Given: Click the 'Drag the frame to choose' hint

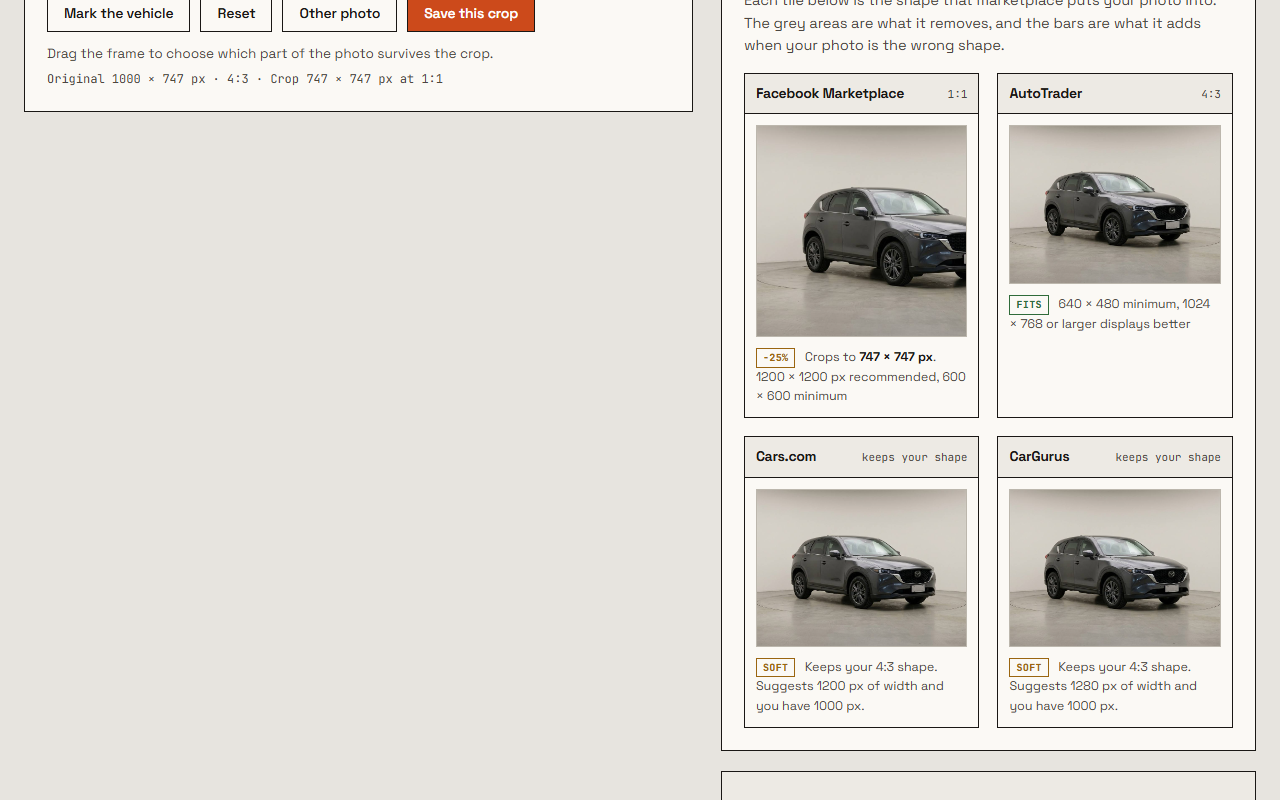Looking at the screenshot, I should tap(270, 54).
